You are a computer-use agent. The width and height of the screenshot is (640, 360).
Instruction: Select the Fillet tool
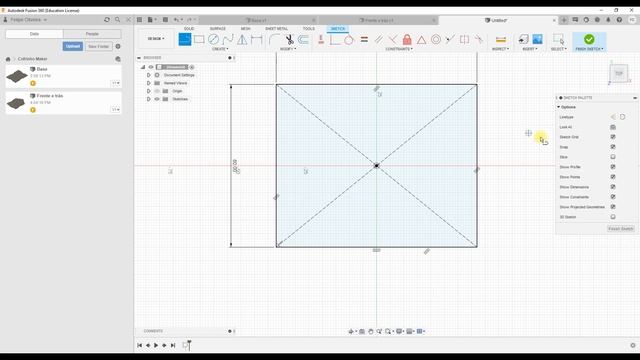tap(274, 40)
